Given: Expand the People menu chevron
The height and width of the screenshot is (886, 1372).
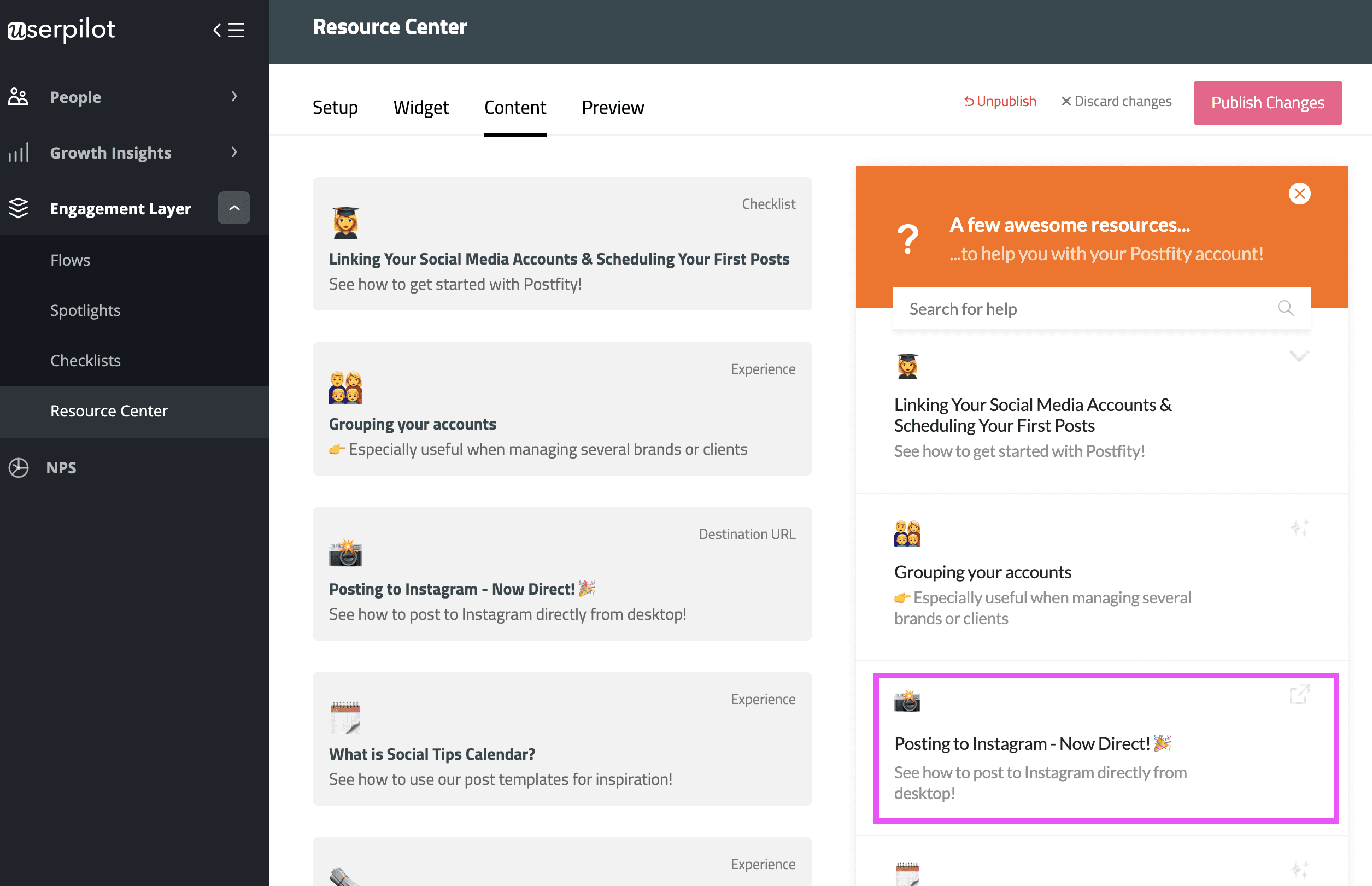Looking at the screenshot, I should (x=234, y=97).
